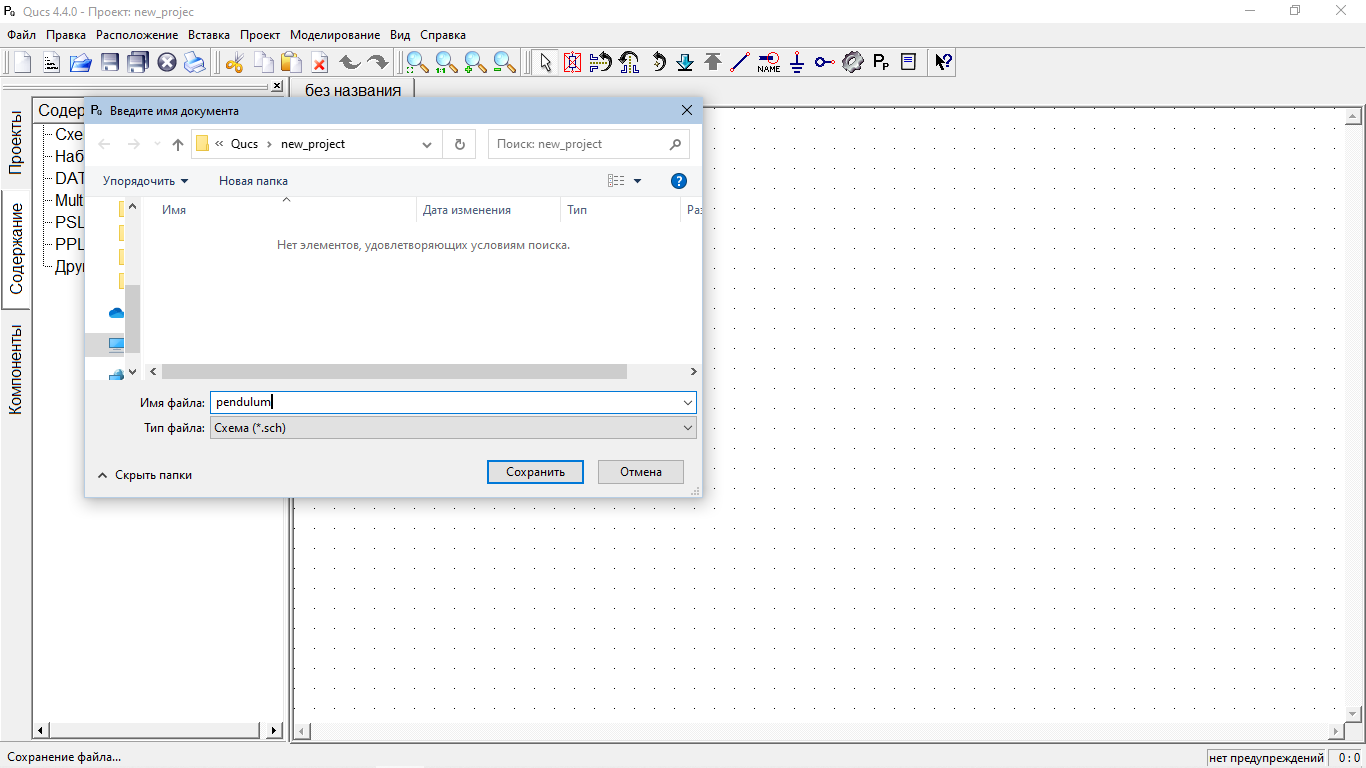
Task: Click the simulate gear icon
Action: [x=852, y=62]
